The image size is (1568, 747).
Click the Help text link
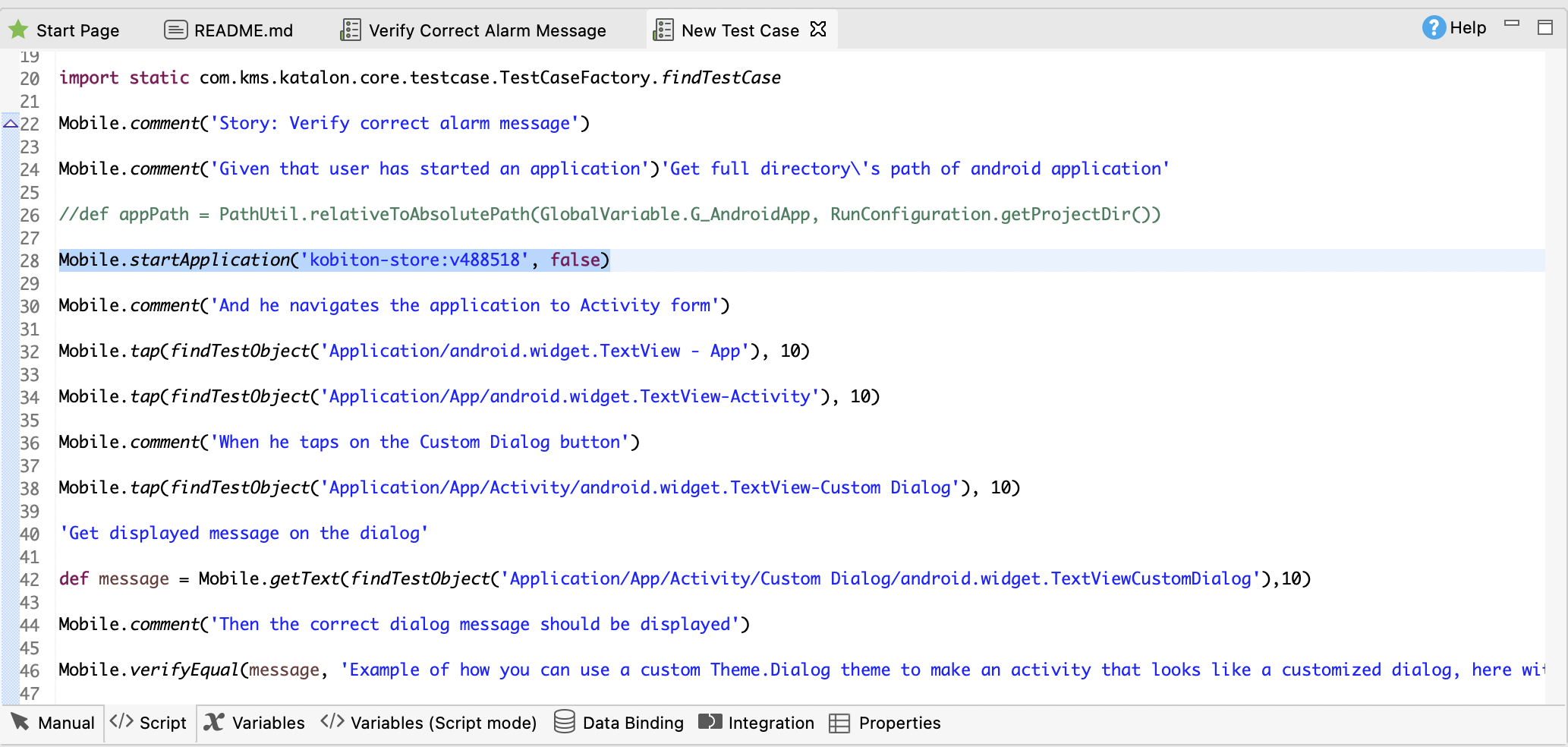[1468, 28]
